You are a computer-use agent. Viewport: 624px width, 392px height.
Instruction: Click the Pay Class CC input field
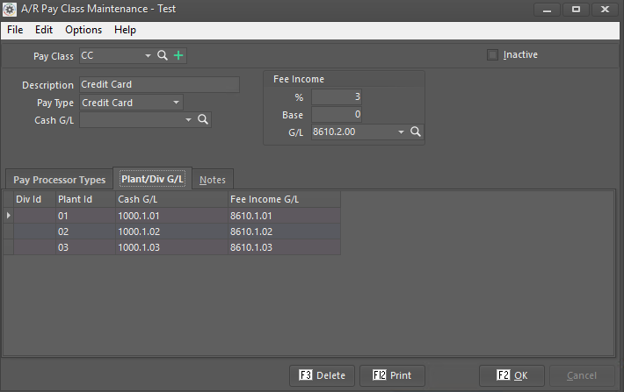pos(111,56)
